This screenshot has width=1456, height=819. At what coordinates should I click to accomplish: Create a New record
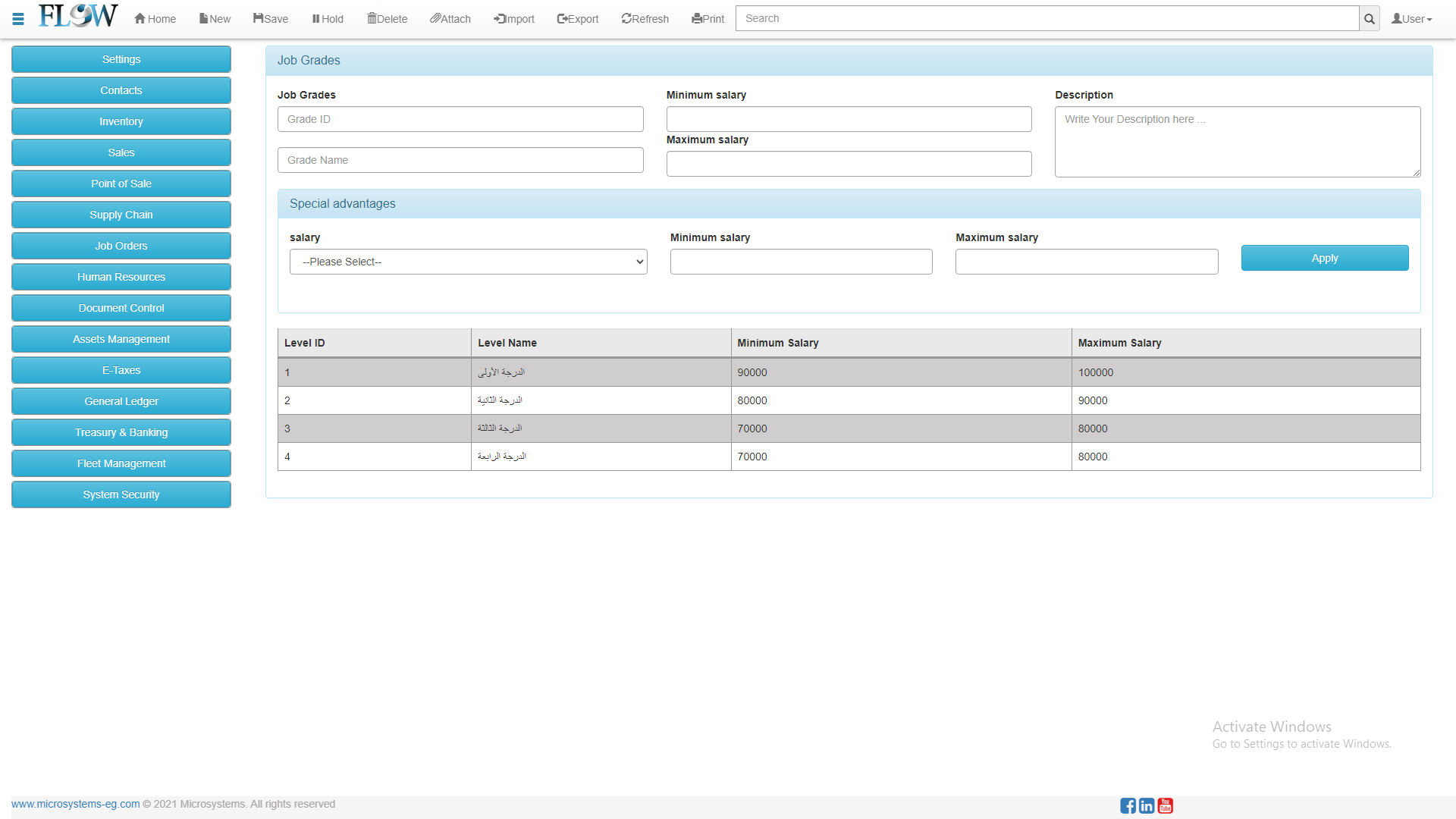click(x=215, y=19)
